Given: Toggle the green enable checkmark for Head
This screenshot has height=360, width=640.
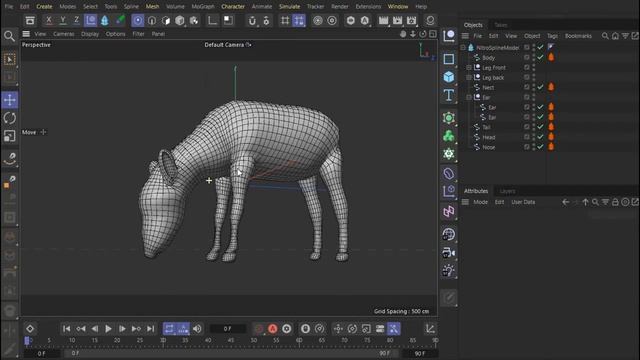Looking at the screenshot, I should click(x=540, y=137).
